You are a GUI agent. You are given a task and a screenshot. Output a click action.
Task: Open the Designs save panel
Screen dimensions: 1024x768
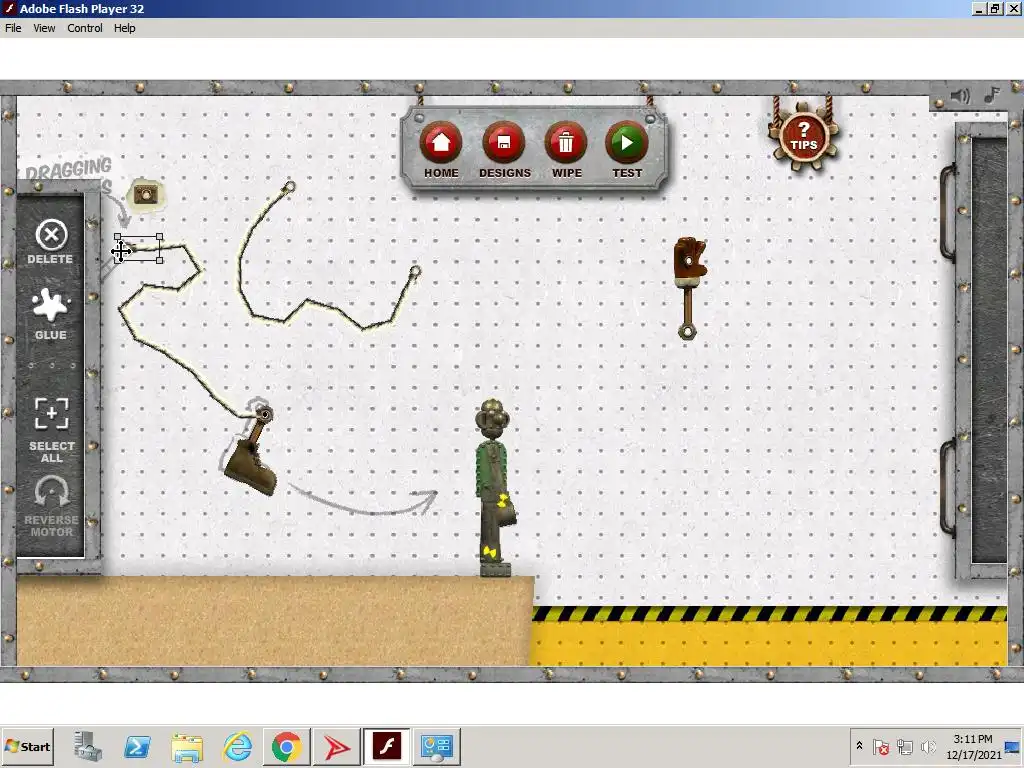pyautogui.click(x=504, y=142)
